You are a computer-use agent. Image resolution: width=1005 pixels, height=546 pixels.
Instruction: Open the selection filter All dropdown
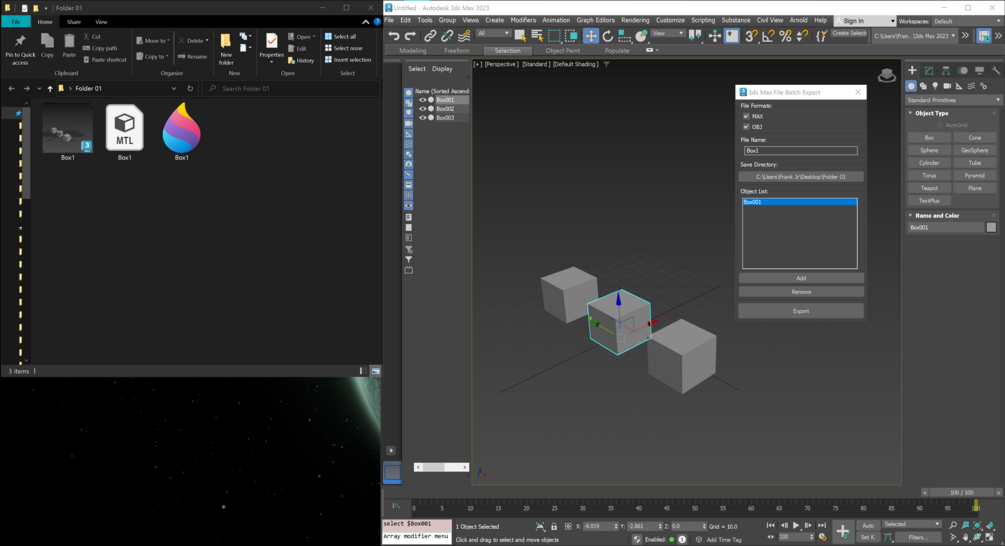pos(493,33)
